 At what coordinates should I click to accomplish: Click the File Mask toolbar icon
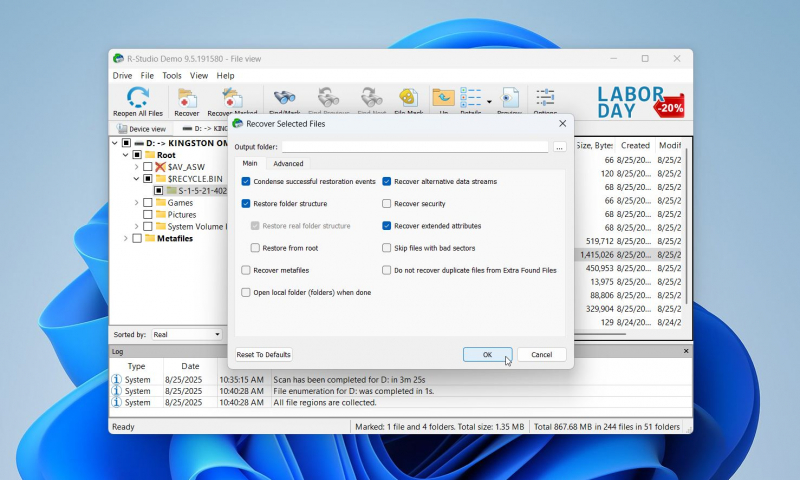(x=409, y=97)
